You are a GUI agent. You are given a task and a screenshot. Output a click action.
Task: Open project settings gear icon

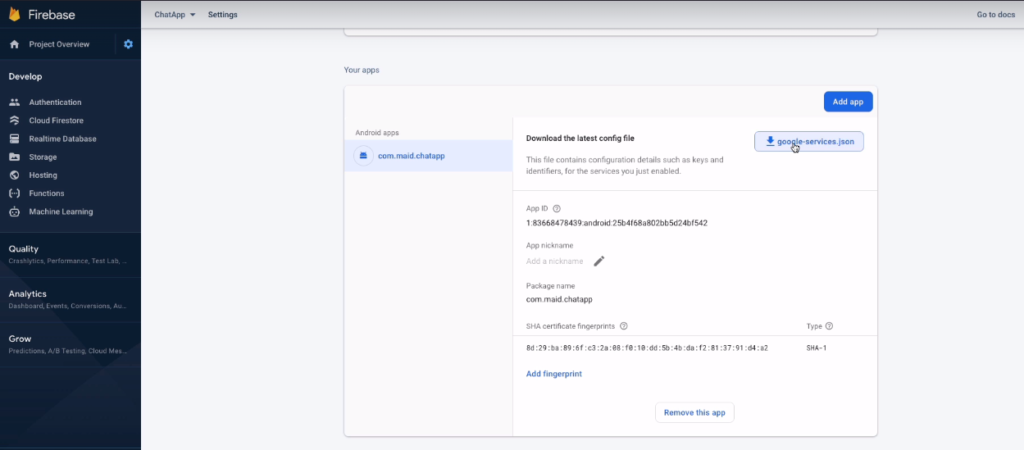pyautogui.click(x=128, y=44)
